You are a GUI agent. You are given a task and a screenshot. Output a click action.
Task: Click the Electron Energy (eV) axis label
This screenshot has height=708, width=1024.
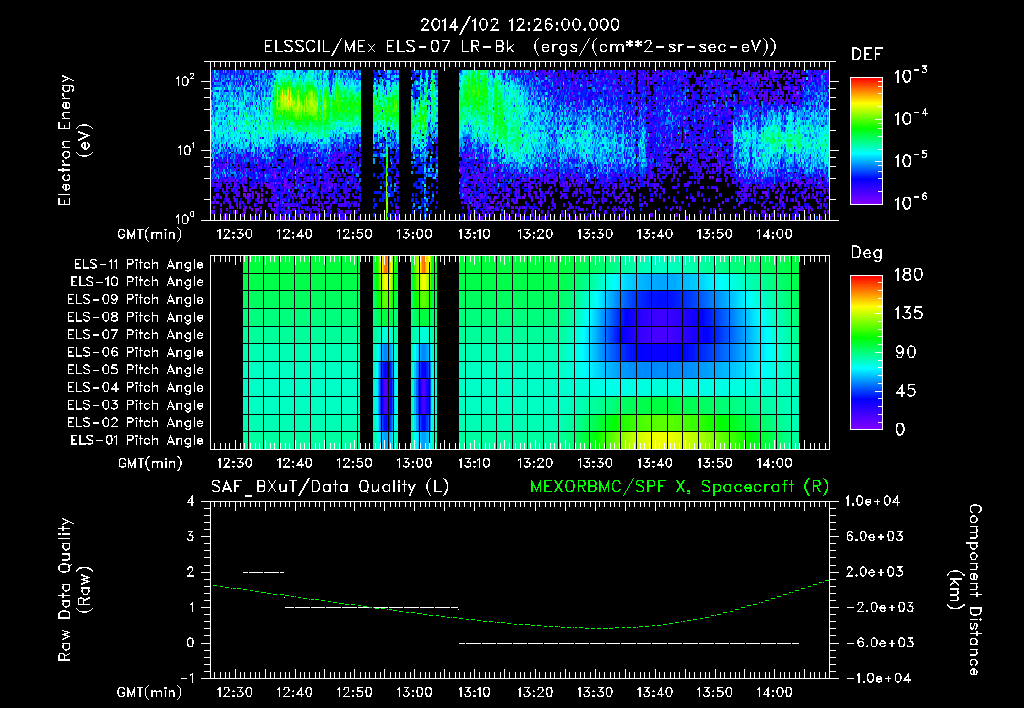(74, 140)
